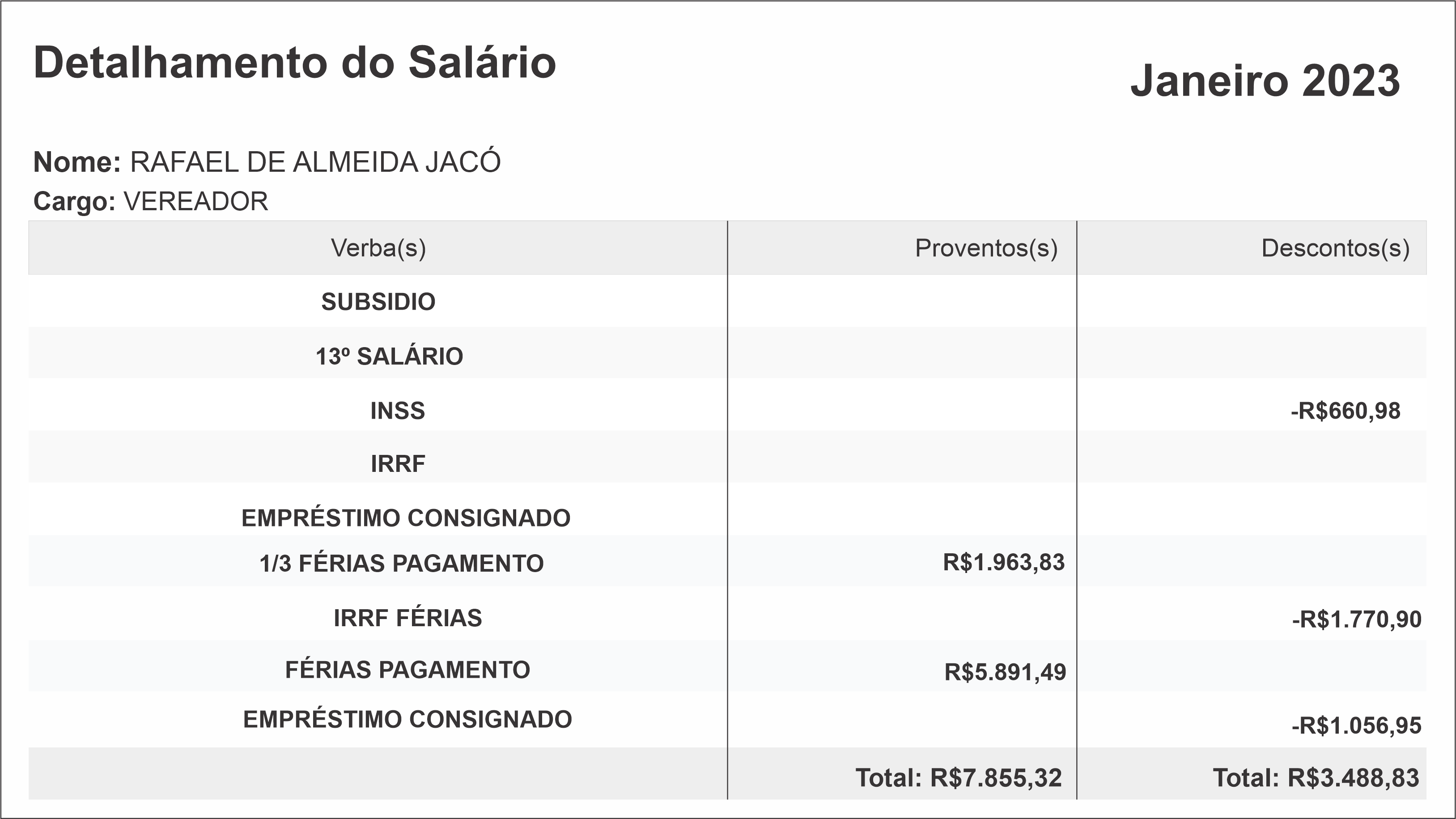
Task: Select the INSS row label
Action: click(397, 411)
